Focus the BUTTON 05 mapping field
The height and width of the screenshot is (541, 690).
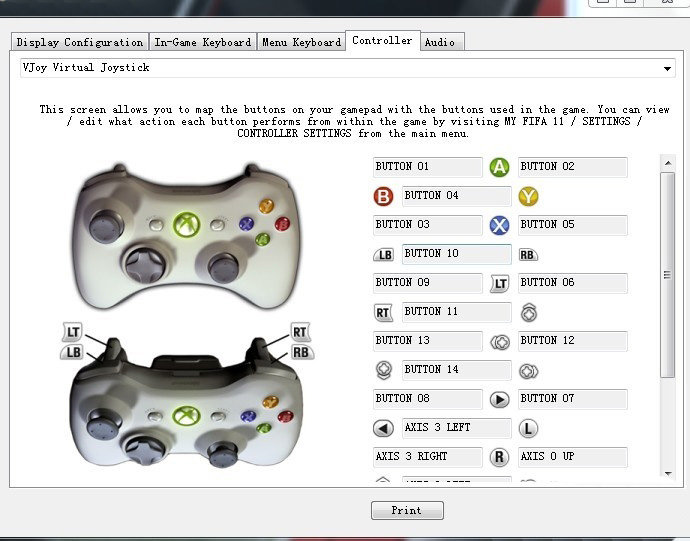(x=573, y=225)
